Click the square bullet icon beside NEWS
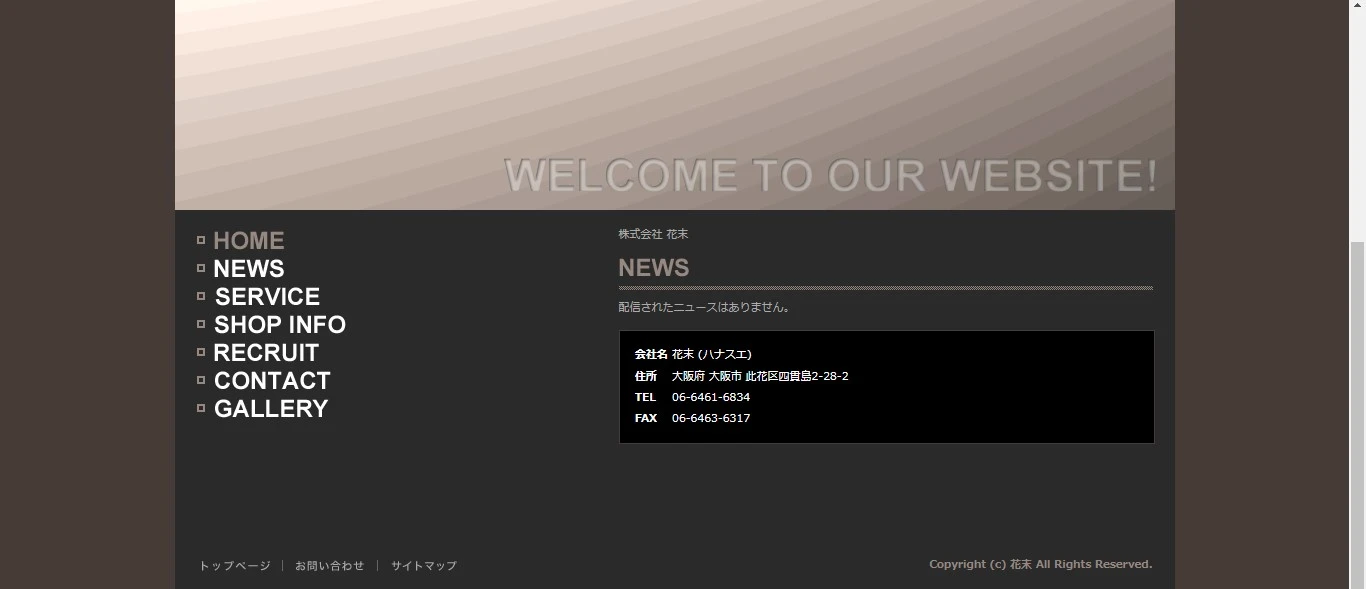This screenshot has width=1366, height=589. [x=201, y=268]
